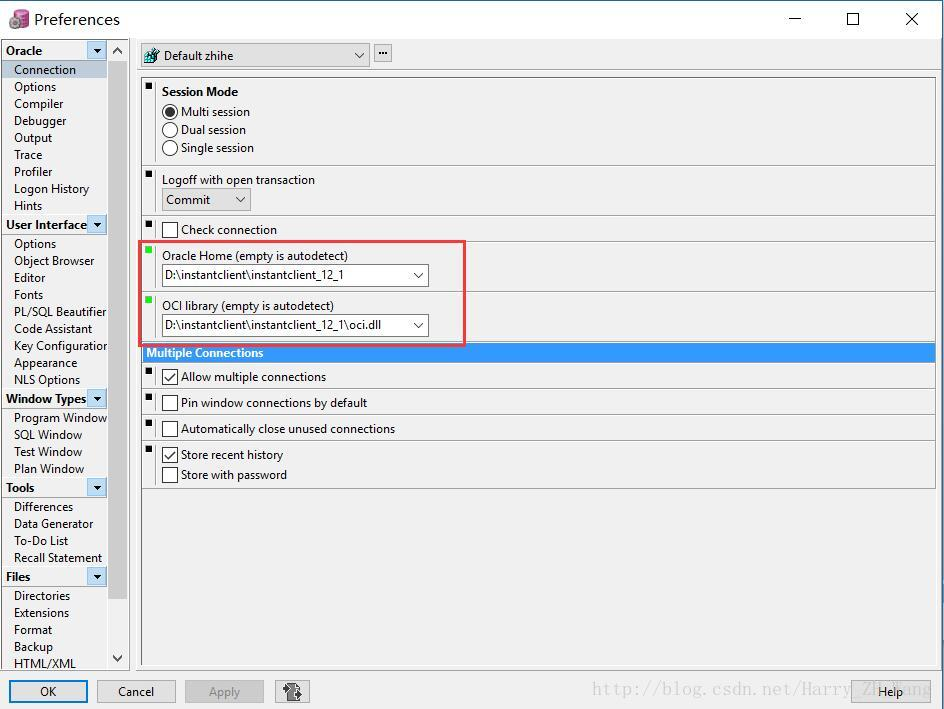944x709 pixels.
Task: Collapse the Oracle section arrow
Action: pyautogui.click(x=97, y=51)
